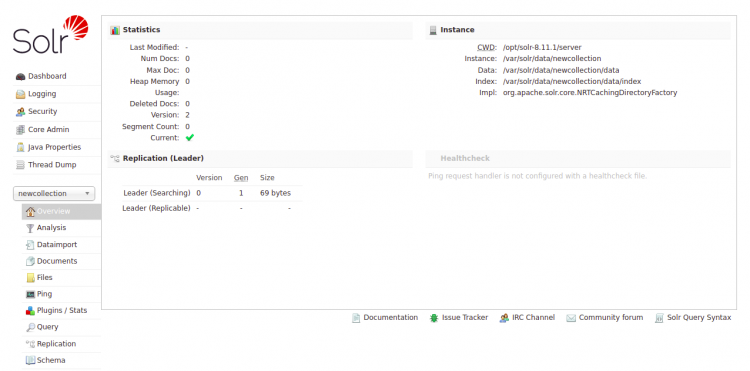Click the Dataimport icon

point(30,245)
